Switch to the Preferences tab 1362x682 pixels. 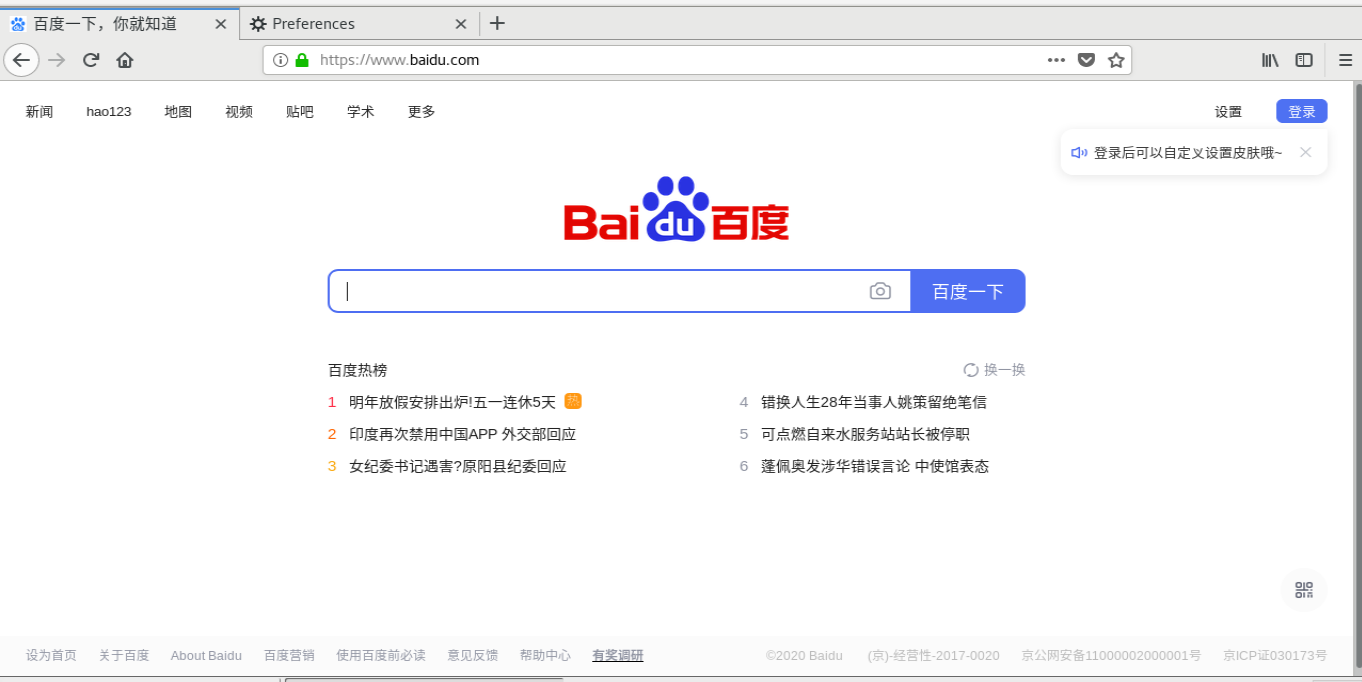click(x=359, y=24)
